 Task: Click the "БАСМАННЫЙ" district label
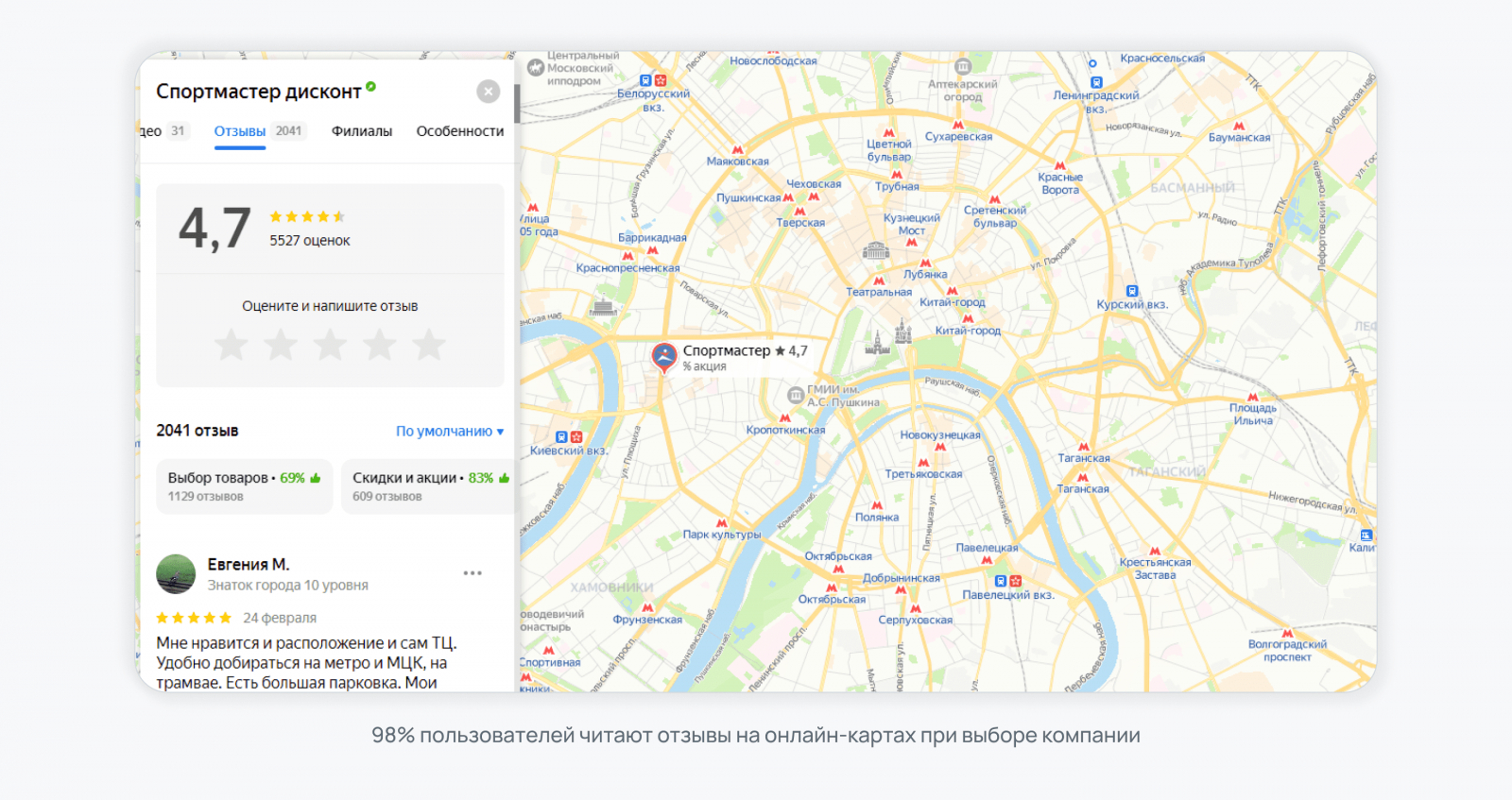click(x=1193, y=188)
